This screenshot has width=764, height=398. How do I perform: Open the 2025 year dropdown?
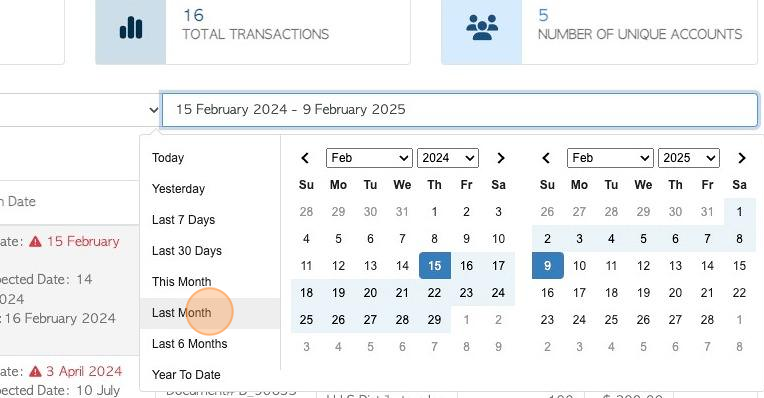[x=688, y=158]
